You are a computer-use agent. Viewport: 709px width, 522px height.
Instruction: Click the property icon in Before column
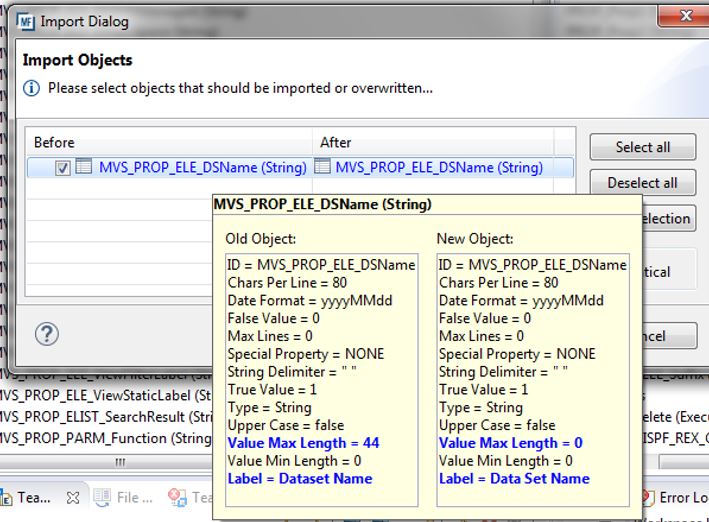84,168
